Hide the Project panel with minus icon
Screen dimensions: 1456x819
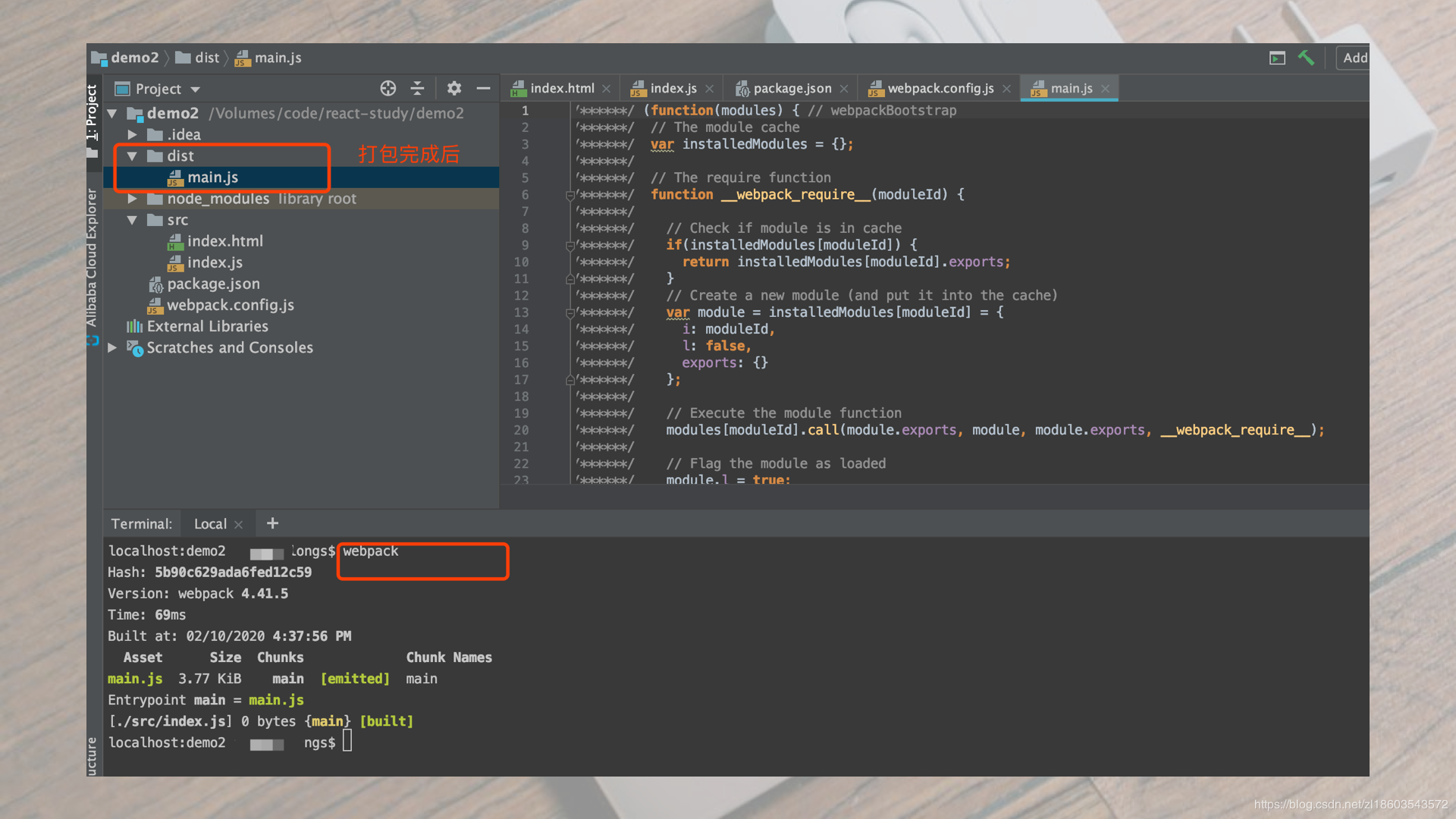coord(483,89)
